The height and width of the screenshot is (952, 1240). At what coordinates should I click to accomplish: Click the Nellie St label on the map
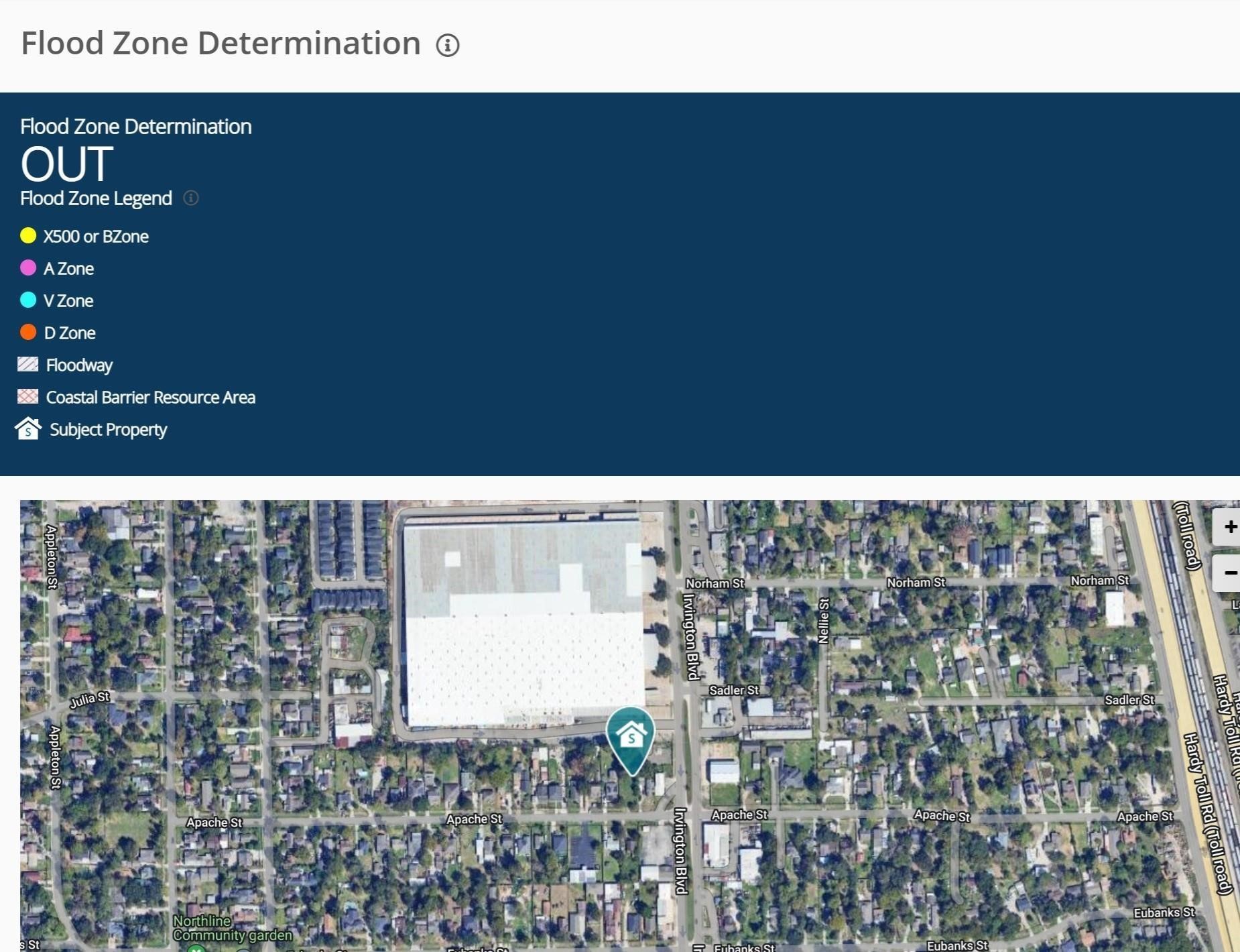point(824,621)
